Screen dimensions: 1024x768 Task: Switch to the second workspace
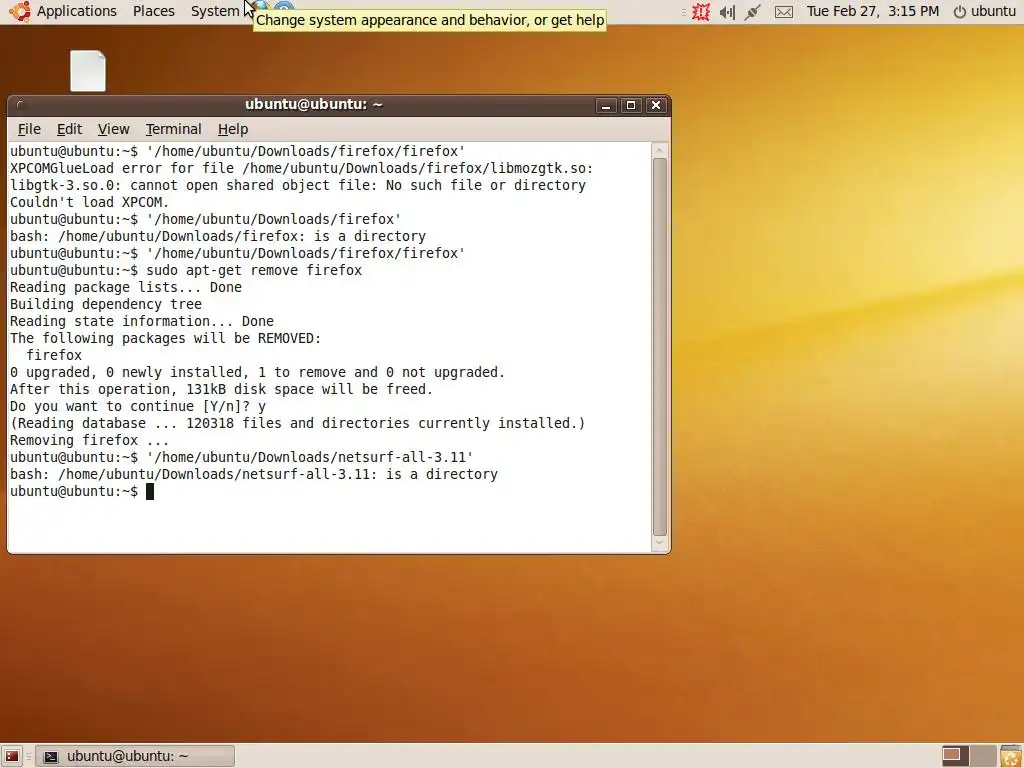[983, 756]
